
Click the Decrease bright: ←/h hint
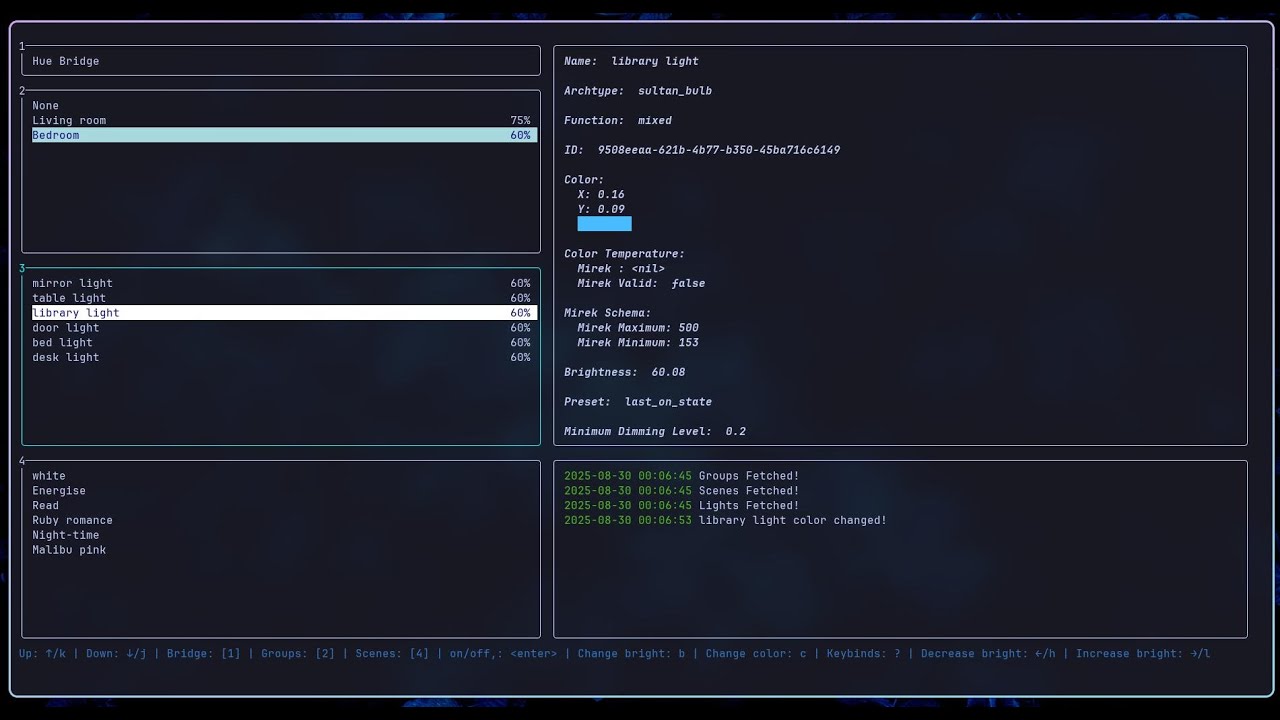click(988, 654)
